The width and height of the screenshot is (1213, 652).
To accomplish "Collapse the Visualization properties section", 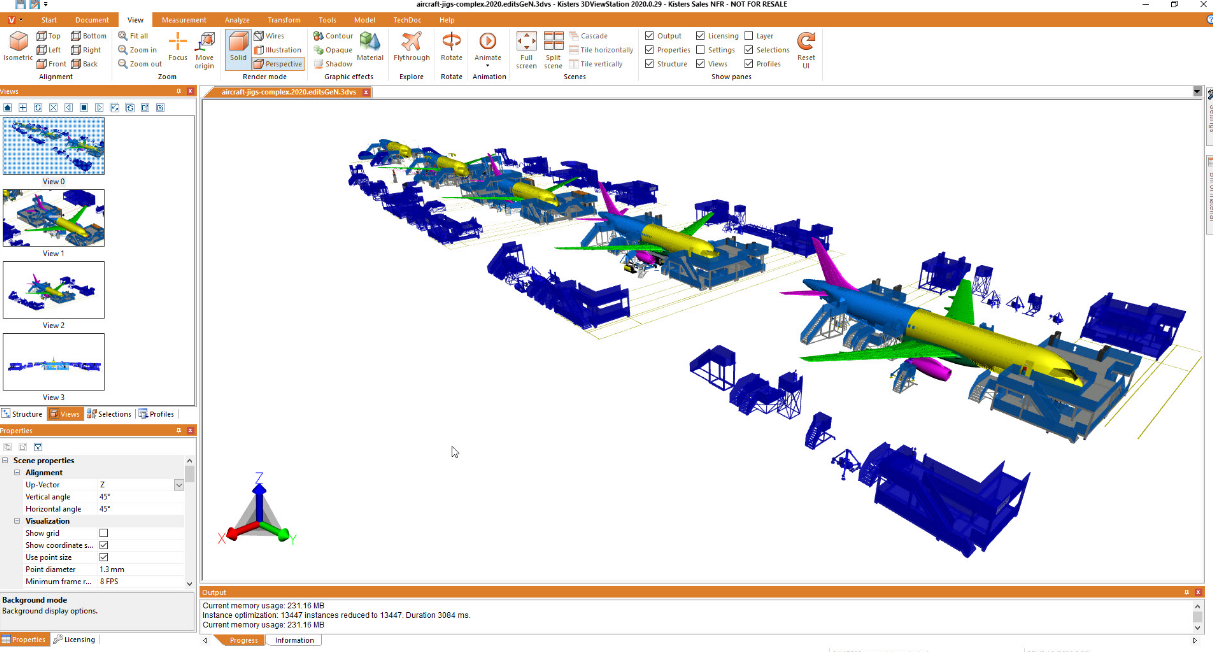I will 17,521.
